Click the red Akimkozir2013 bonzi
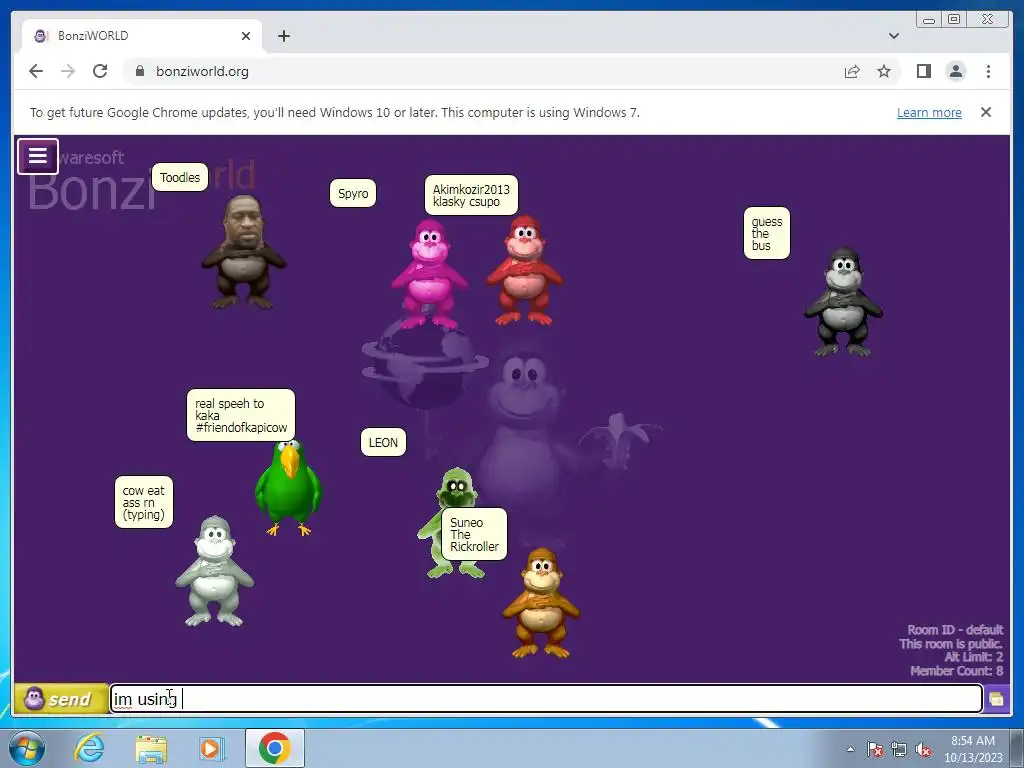The image size is (1024, 768). point(524,271)
